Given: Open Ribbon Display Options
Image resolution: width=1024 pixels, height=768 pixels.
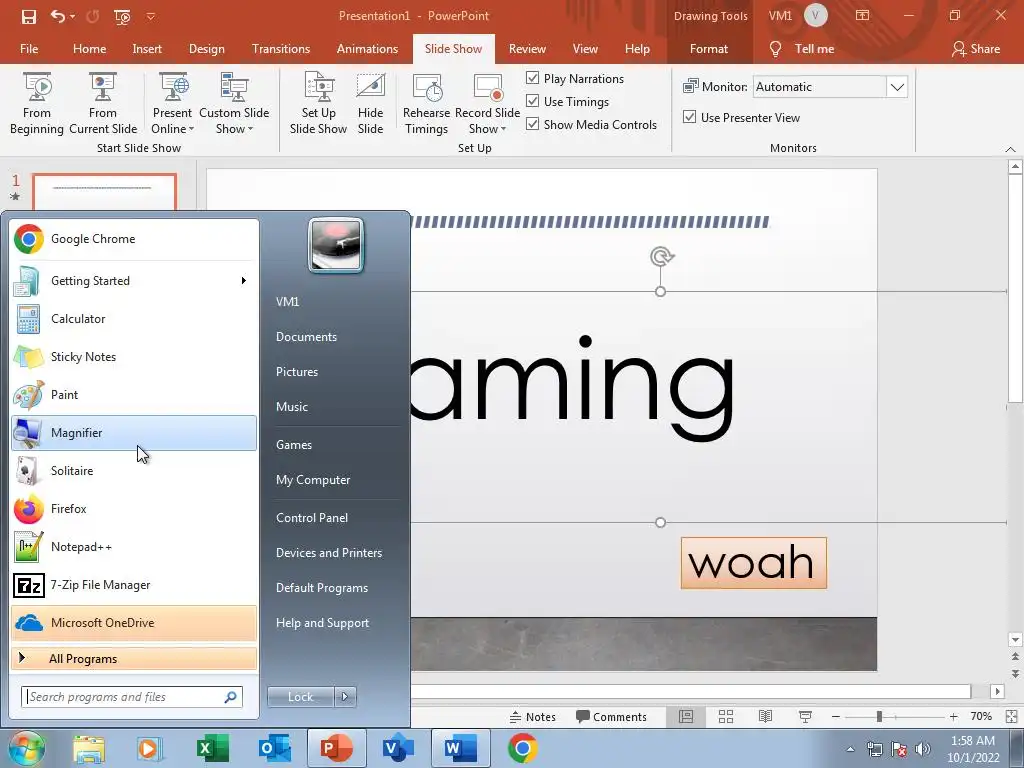Looking at the screenshot, I should pos(862,16).
